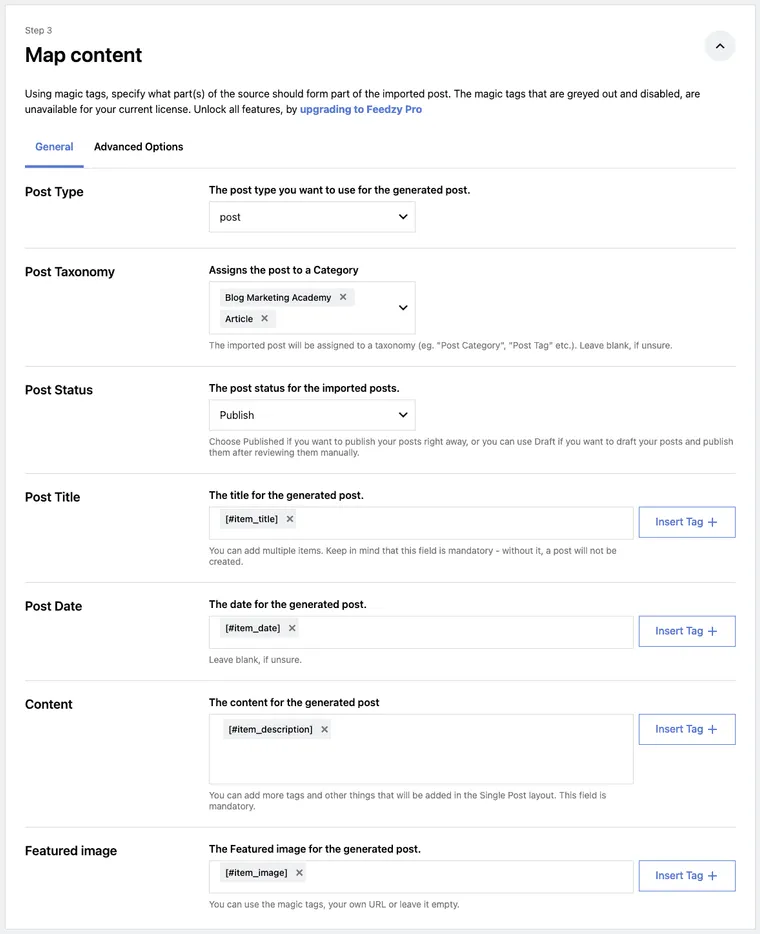
Task: Open the Post Type dropdown showing post
Action: point(312,217)
